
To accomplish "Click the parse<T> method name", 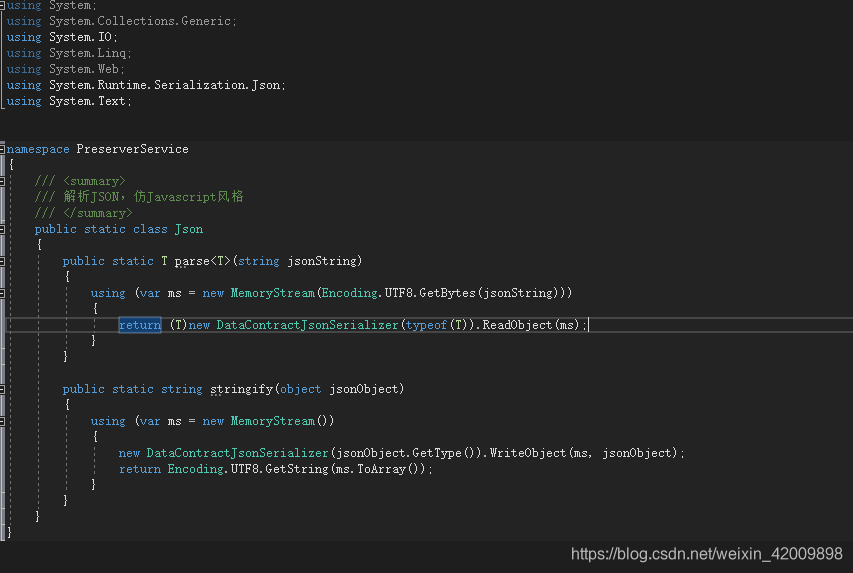I will pyautogui.click(x=202, y=261).
